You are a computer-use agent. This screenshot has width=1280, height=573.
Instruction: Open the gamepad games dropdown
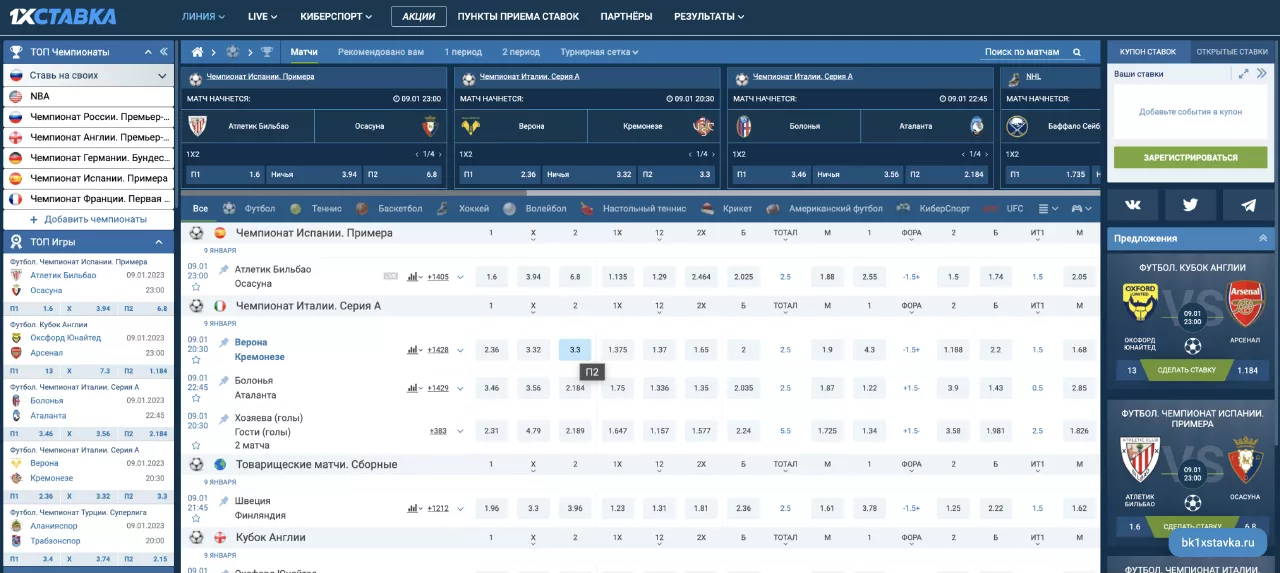(x=1082, y=209)
